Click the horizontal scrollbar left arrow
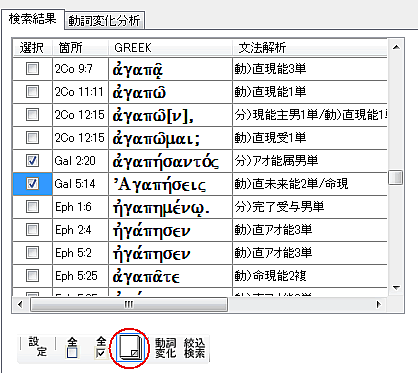The width and height of the screenshot is (419, 374). (20, 304)
